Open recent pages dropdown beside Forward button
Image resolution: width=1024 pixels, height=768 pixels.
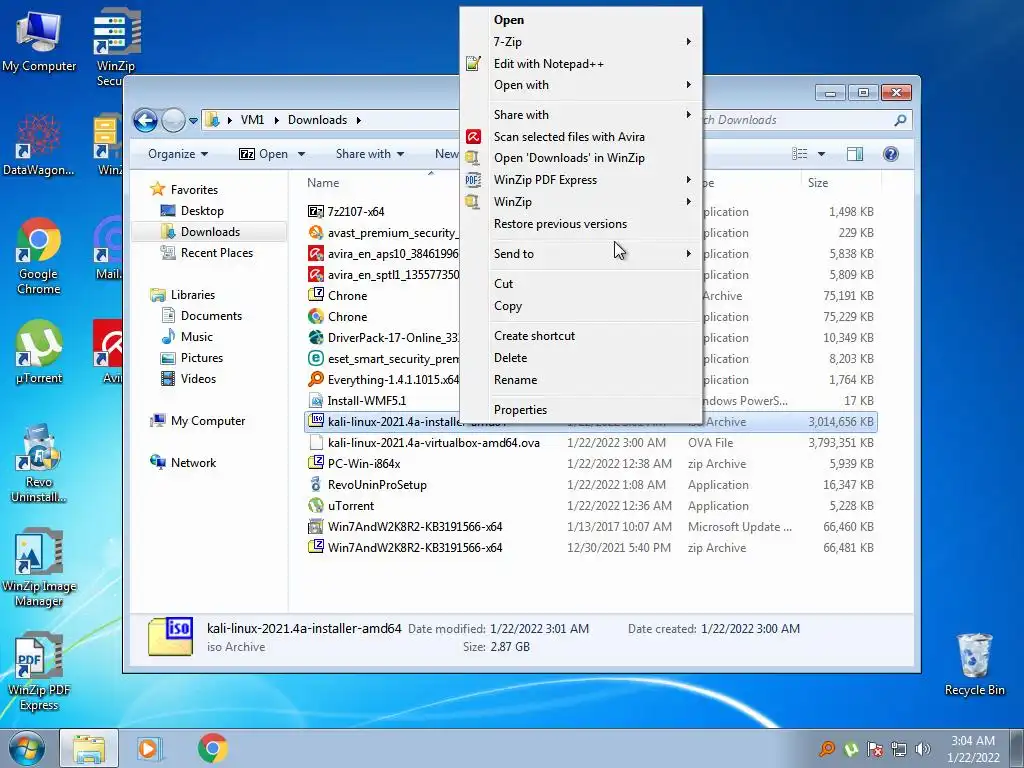(193, 121)
